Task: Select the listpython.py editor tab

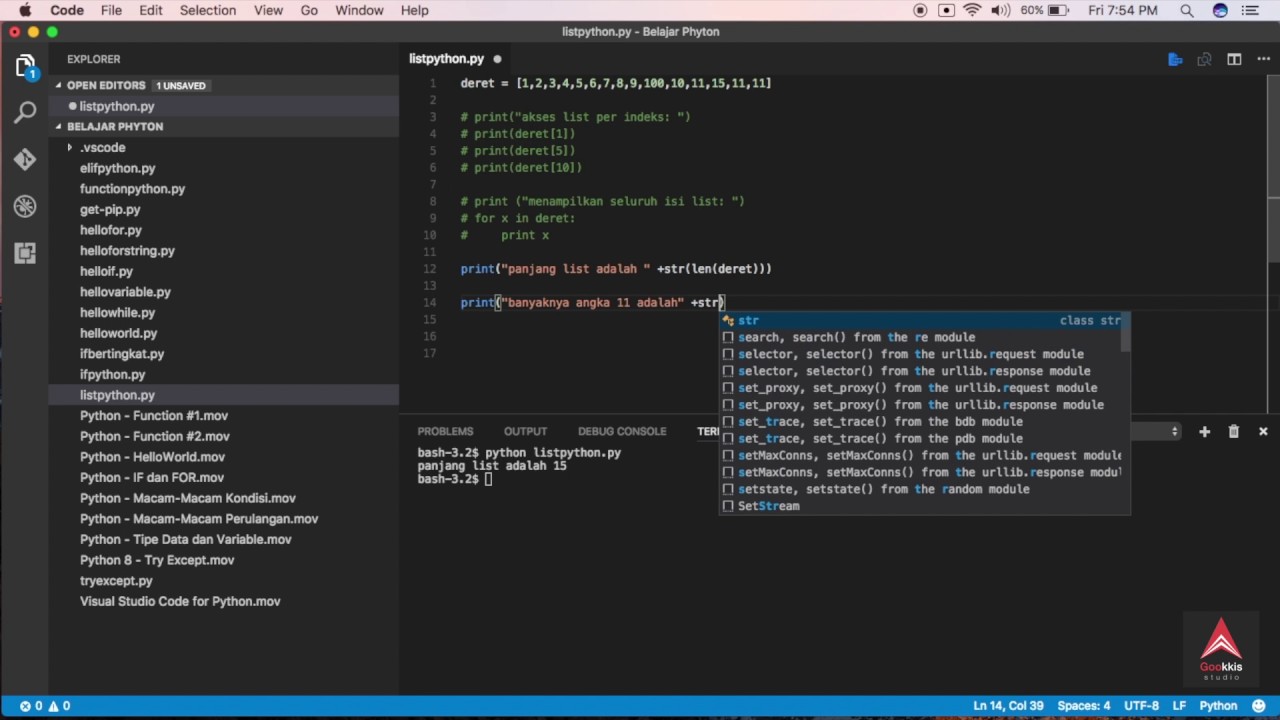Action: click(455, 59)
